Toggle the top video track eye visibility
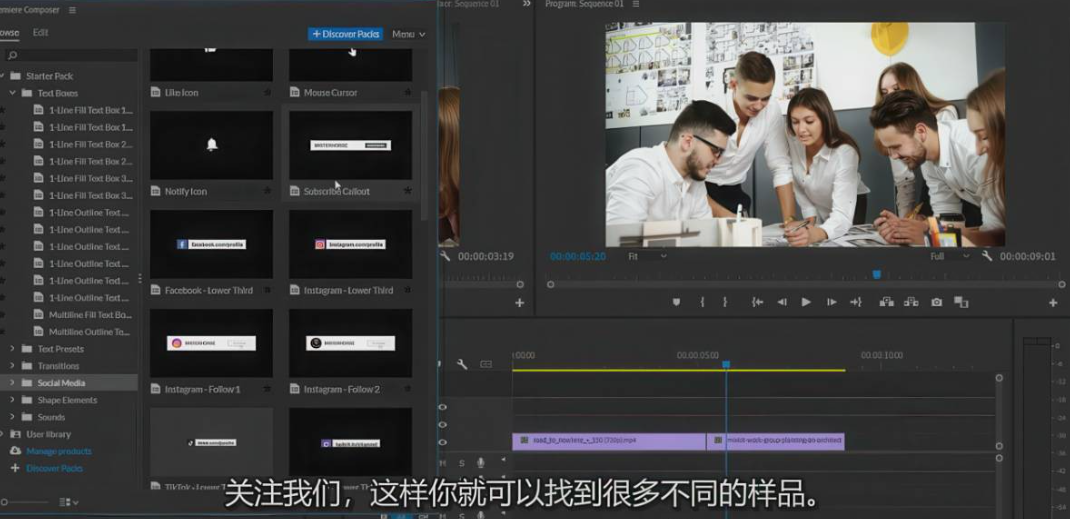 click(x=443, y=407)
